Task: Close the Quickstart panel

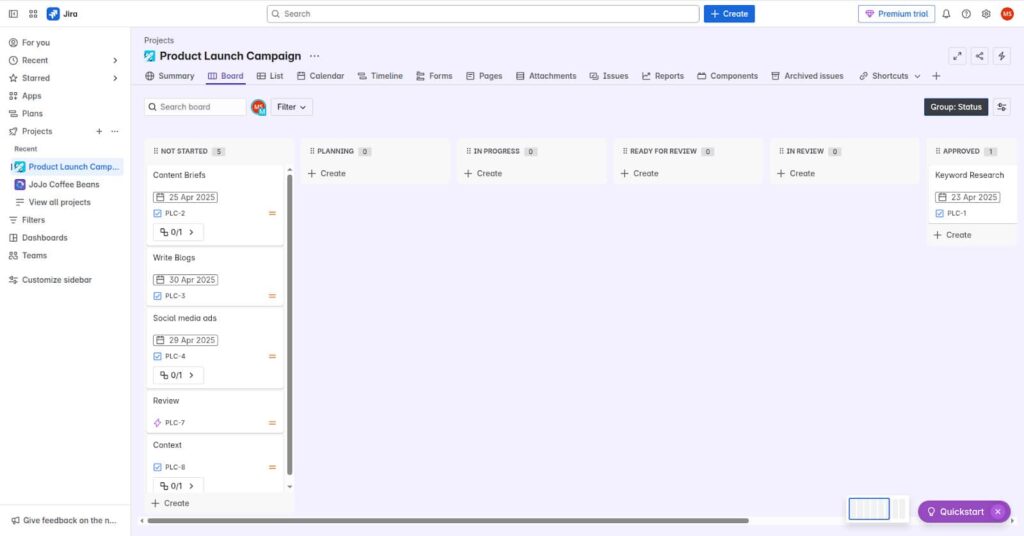Action: (x=998, y=512)
